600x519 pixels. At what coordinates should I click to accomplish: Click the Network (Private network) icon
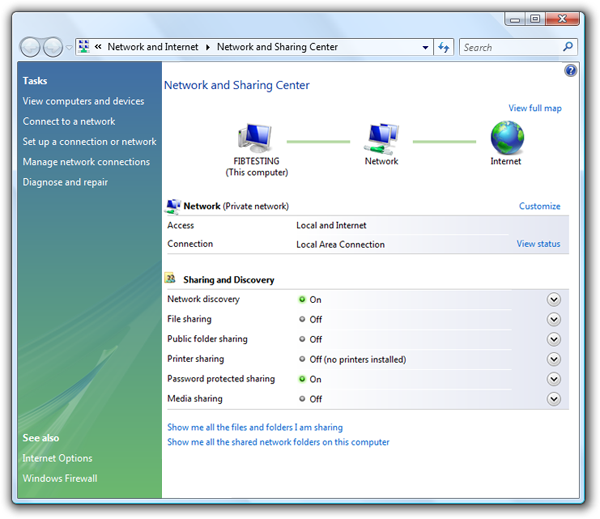173,206
